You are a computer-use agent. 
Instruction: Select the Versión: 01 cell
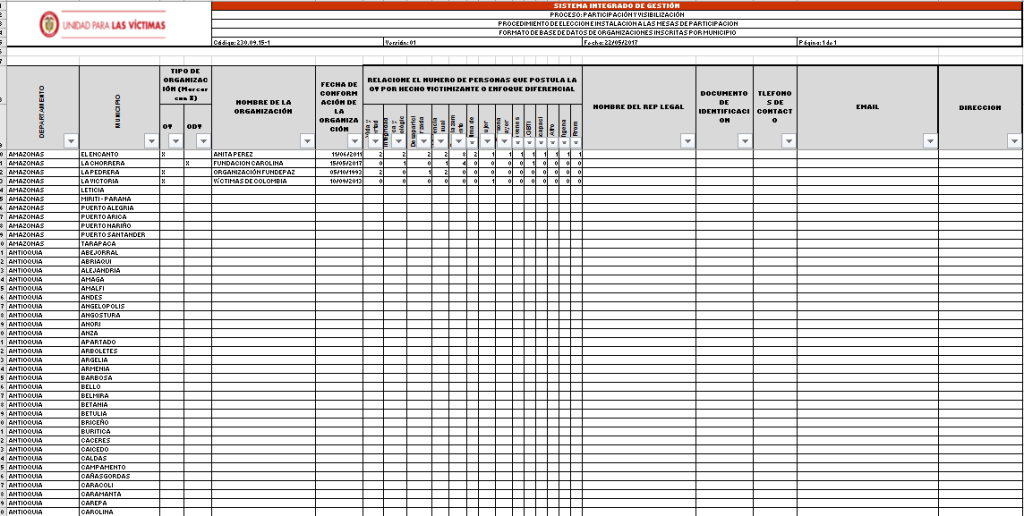[483, 42]
